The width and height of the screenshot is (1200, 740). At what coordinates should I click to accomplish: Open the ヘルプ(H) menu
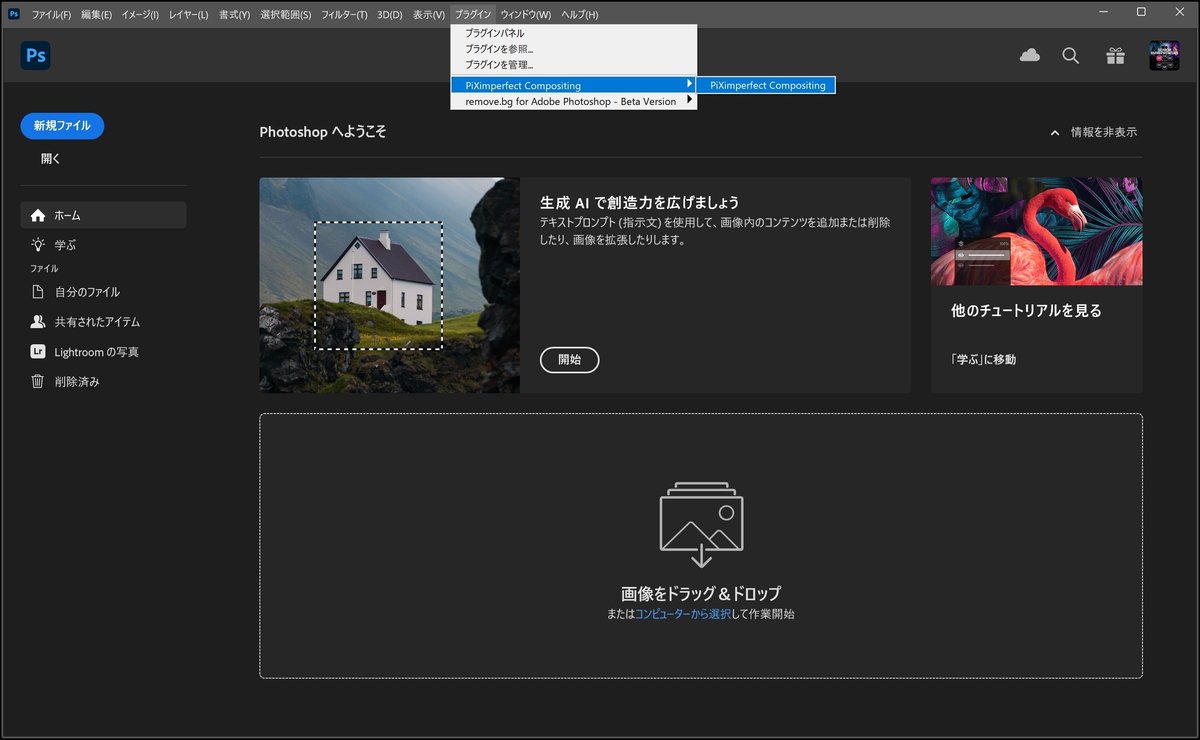[580, 14]
